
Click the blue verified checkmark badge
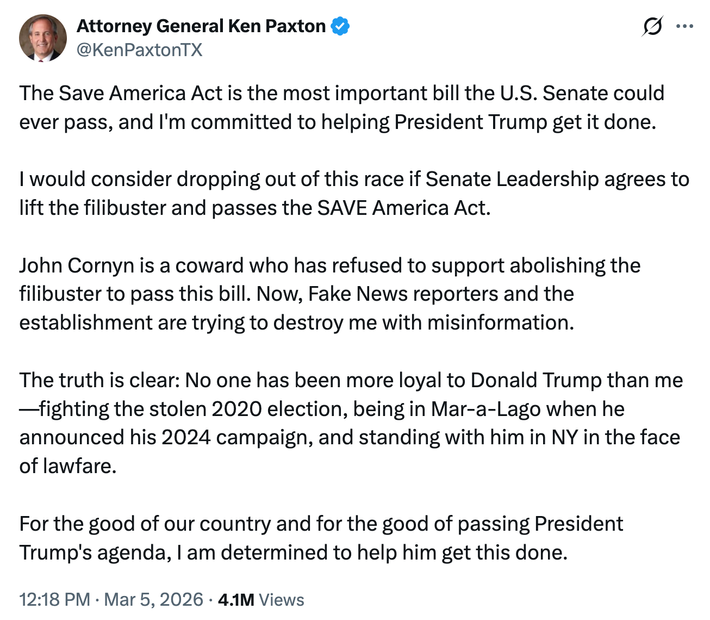(341, 27)
